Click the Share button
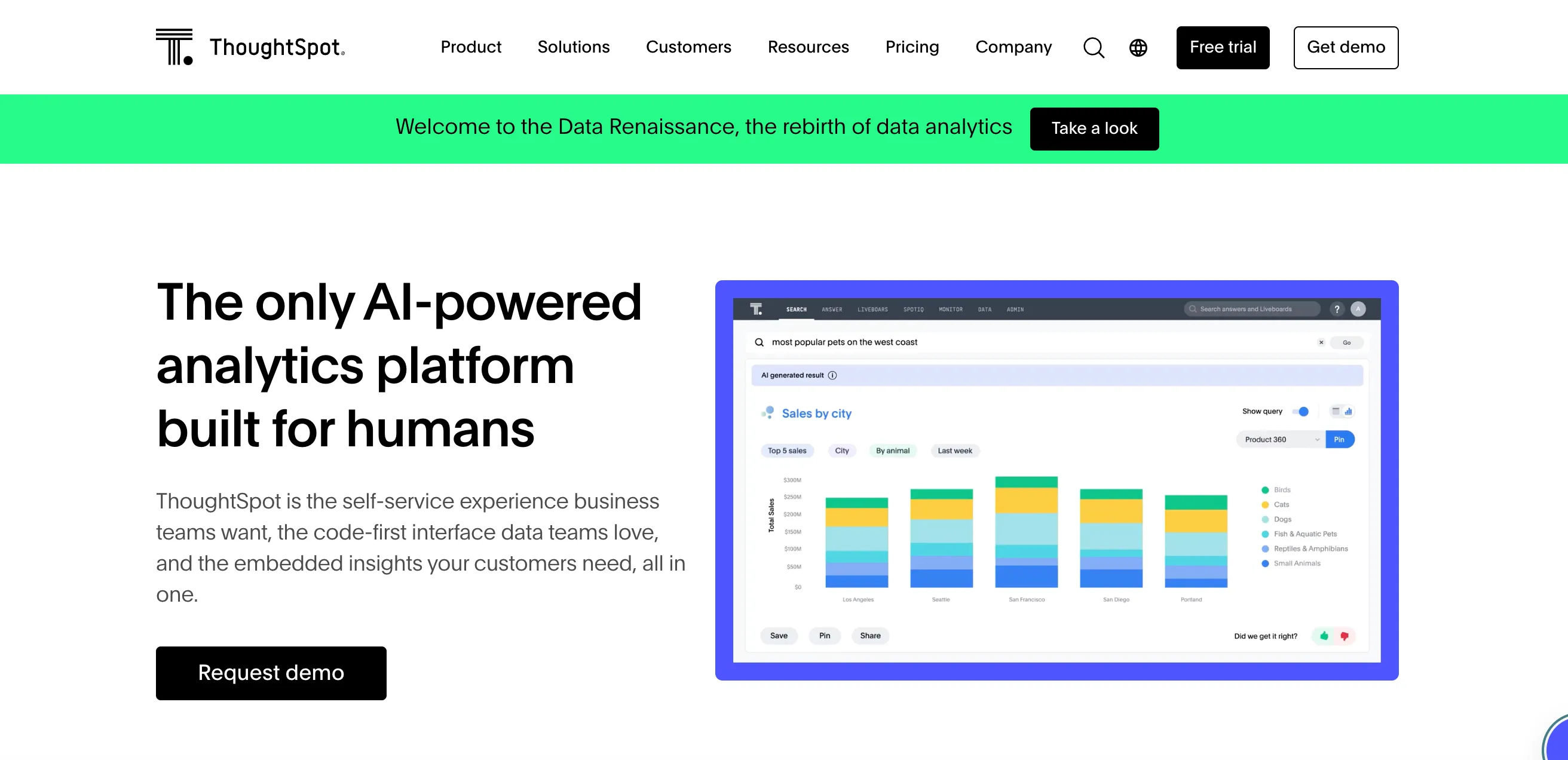This screenshot has height=760, width=1568. tap(870, 636)
